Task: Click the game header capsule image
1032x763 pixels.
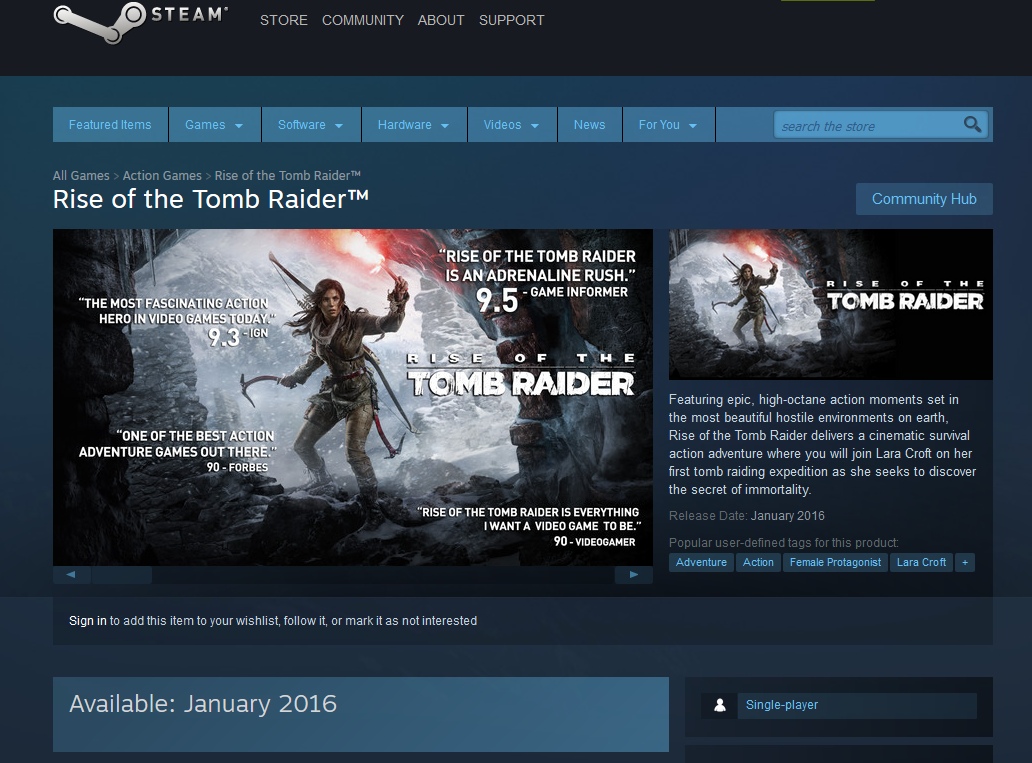Action: (x=831, y=304)
